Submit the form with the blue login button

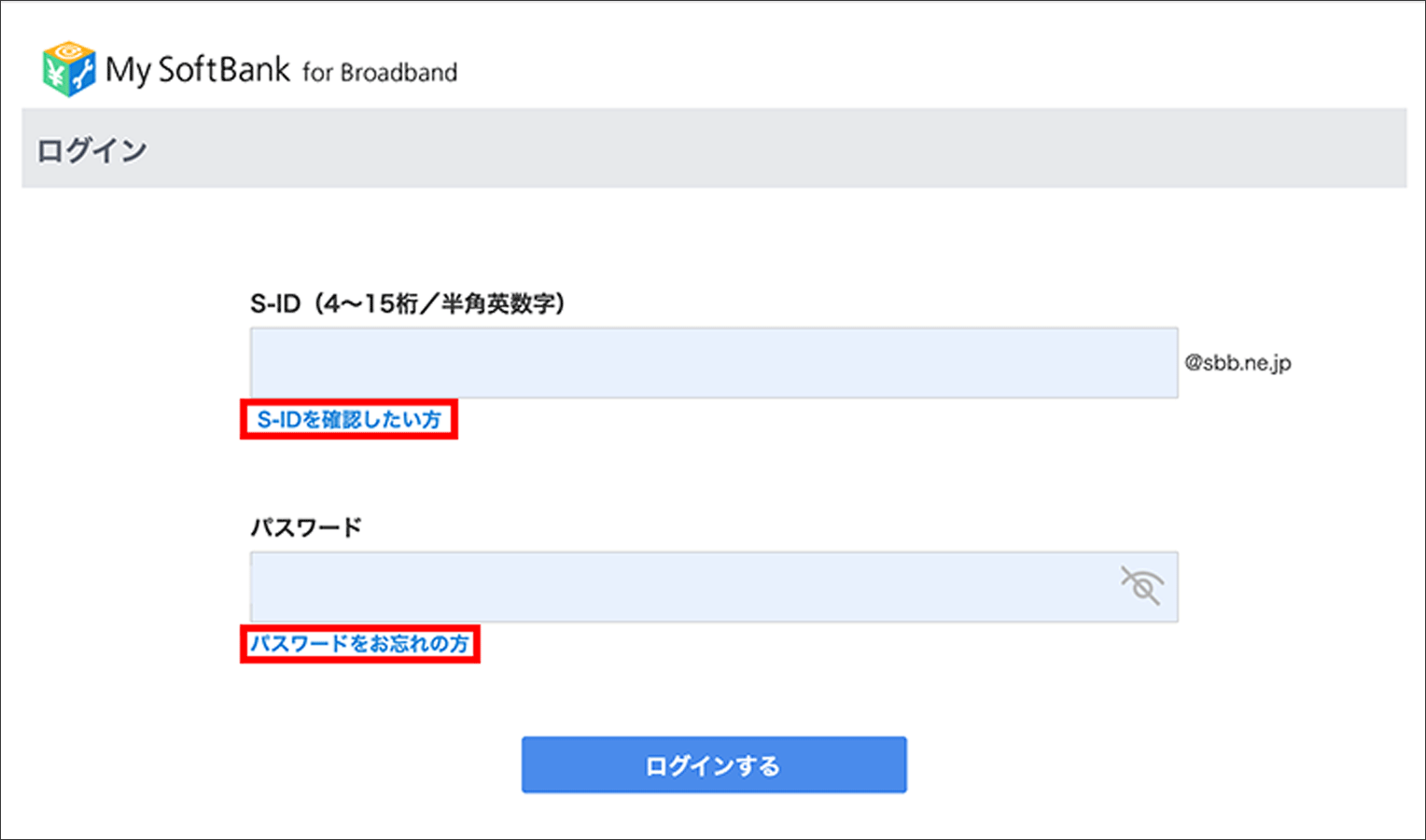pyautogui.click(x=713, y=765)
